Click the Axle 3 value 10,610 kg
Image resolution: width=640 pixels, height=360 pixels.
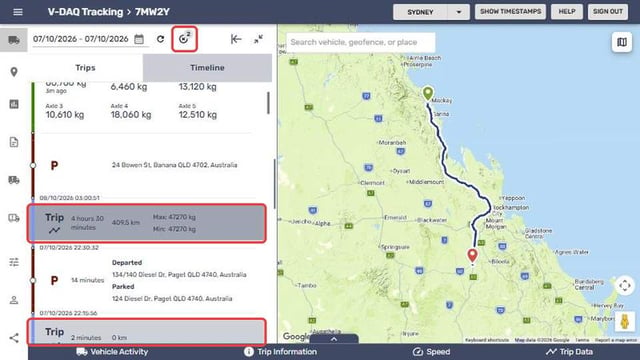tap(65, 115)
